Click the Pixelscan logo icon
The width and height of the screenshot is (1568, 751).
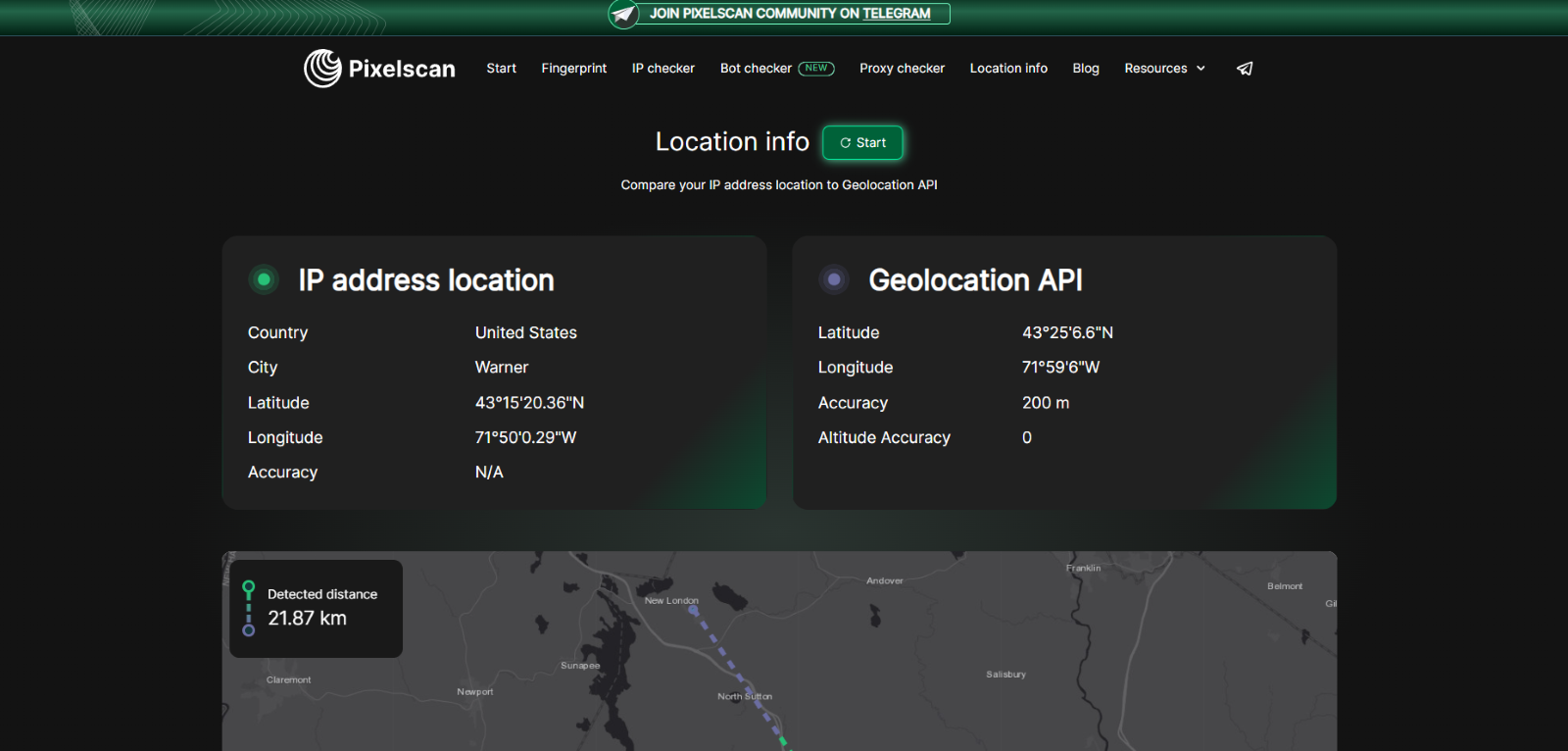pyautogui.click(x=322, y=69)
